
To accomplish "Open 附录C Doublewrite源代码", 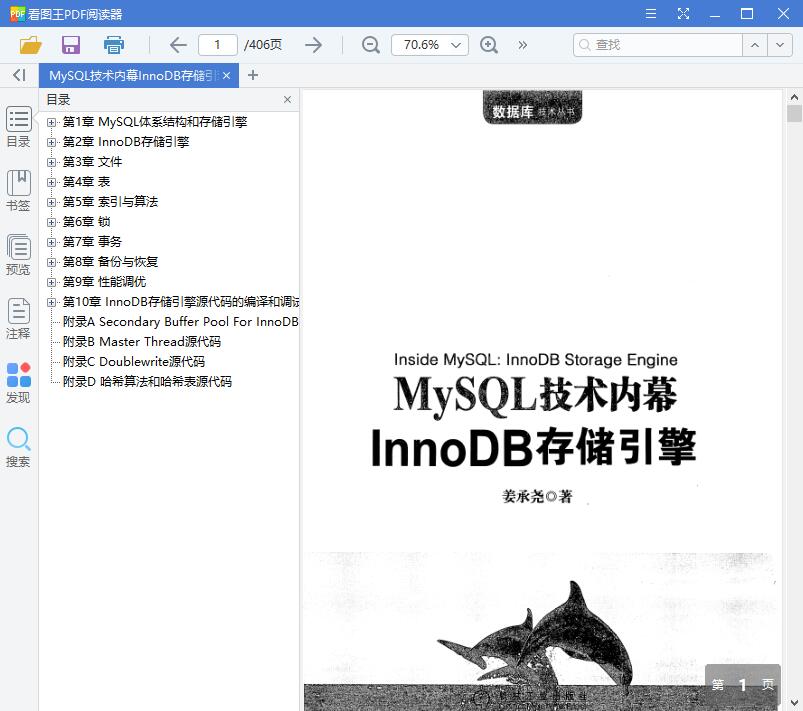I will tap(134, 362).
